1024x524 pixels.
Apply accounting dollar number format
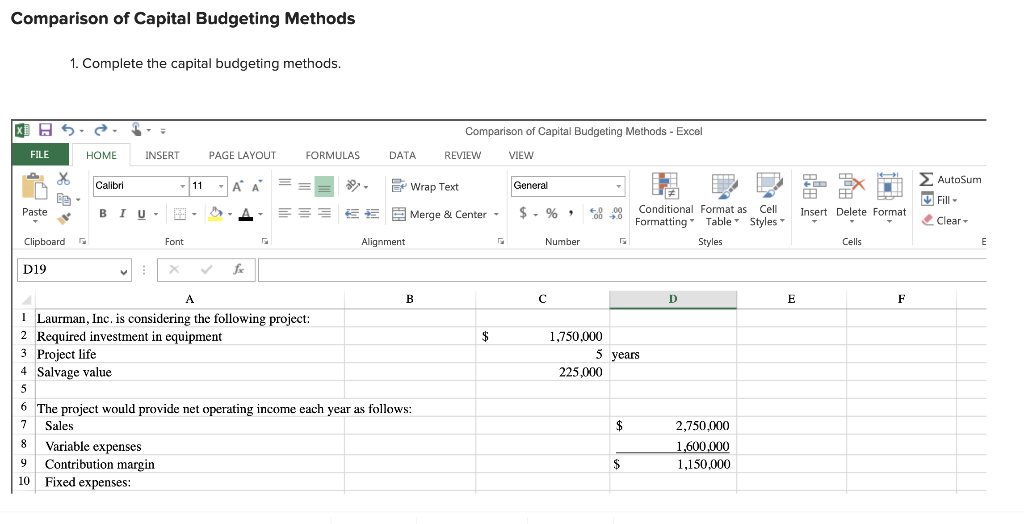click(523, 213)
